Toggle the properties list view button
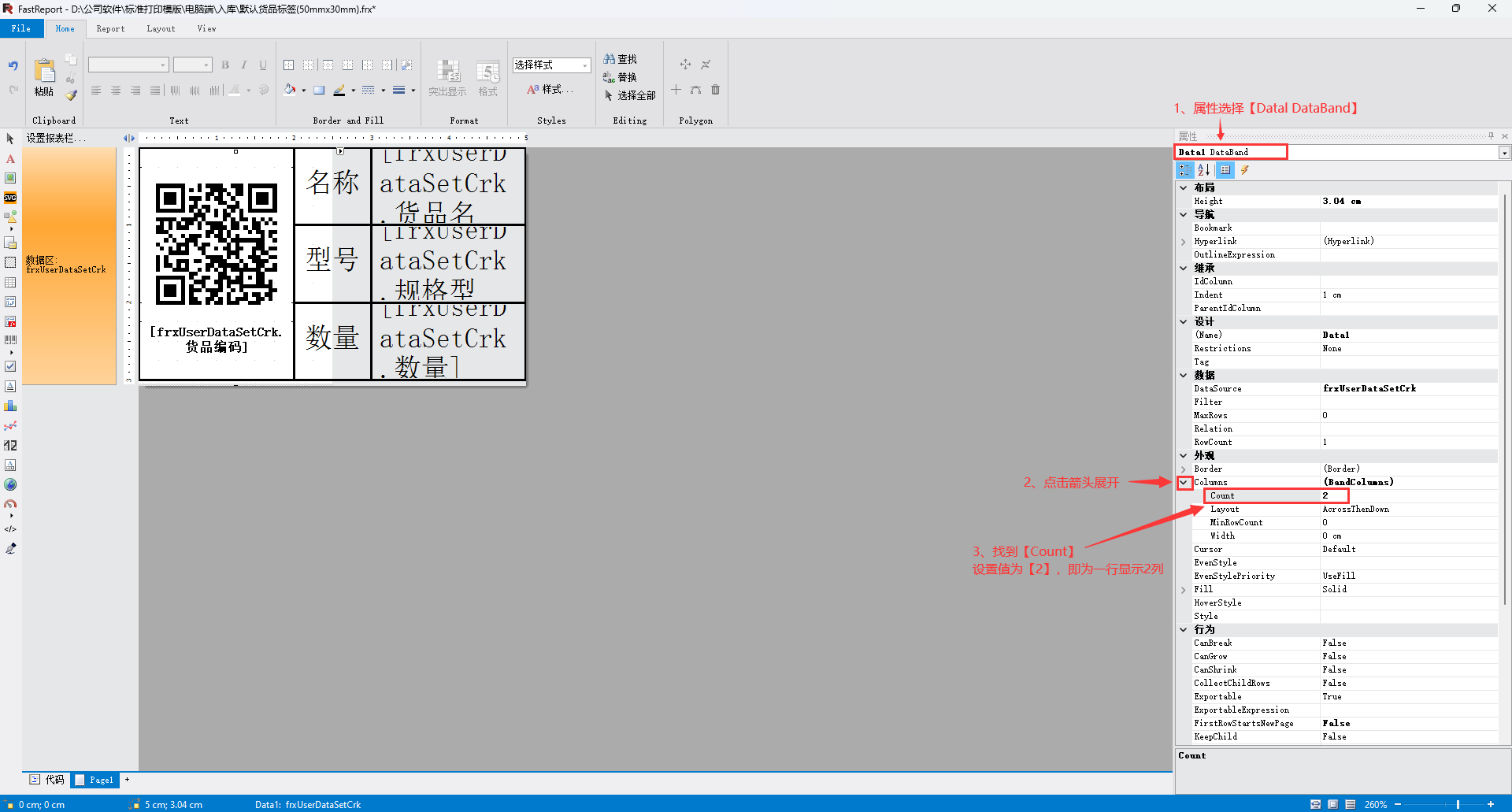This screenshot has width=1512, height=812. coord(1225,170)
